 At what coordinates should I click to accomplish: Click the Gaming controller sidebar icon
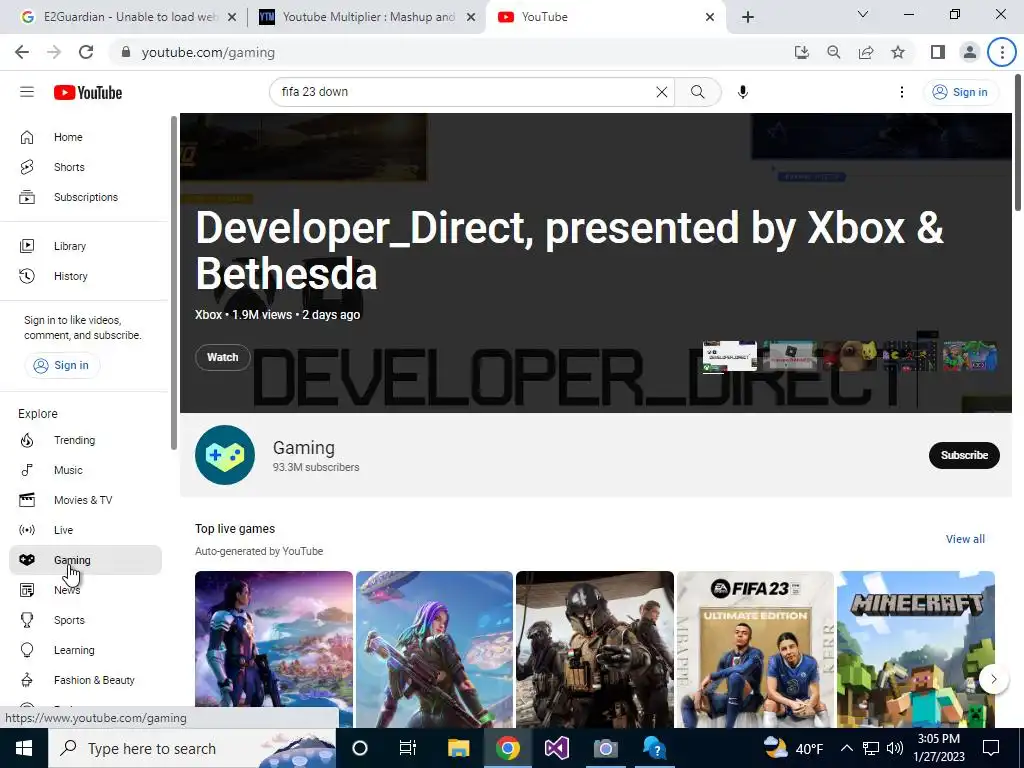[x=27, y=560]
